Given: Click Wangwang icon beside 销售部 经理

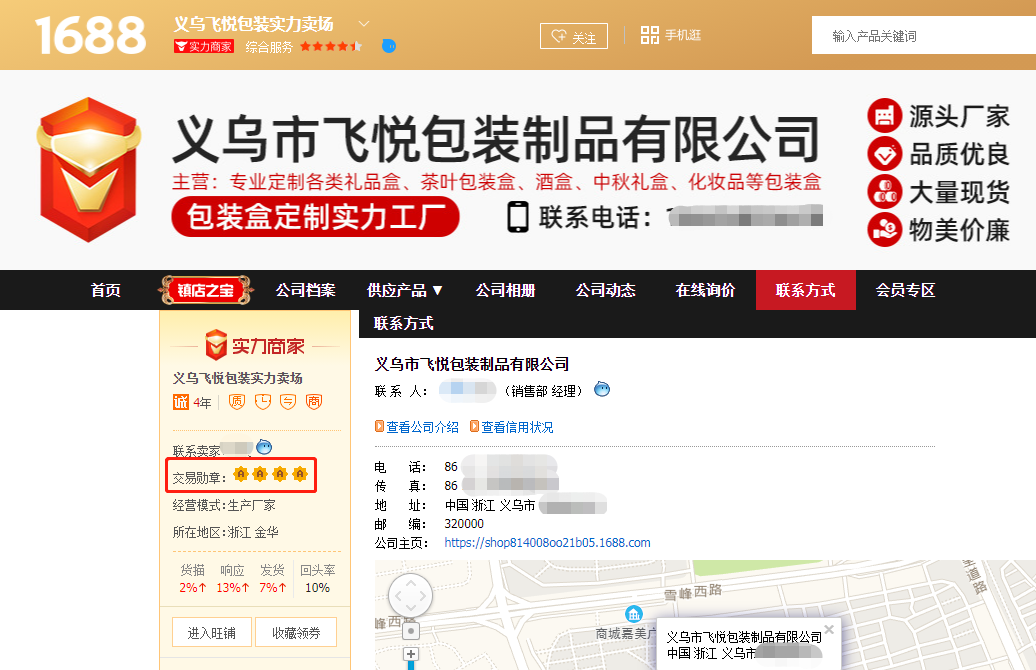Looking at the screenshot, I should click(x=602, y=389).
